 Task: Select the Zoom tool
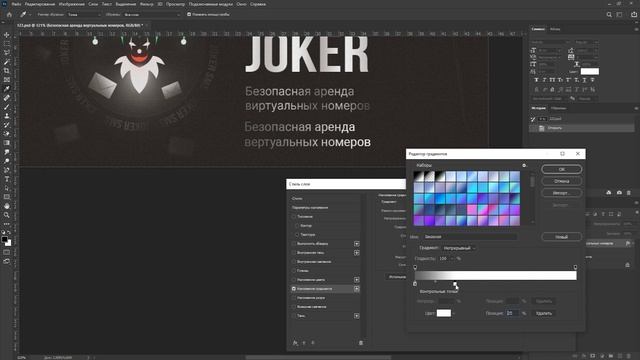(7, 215)
